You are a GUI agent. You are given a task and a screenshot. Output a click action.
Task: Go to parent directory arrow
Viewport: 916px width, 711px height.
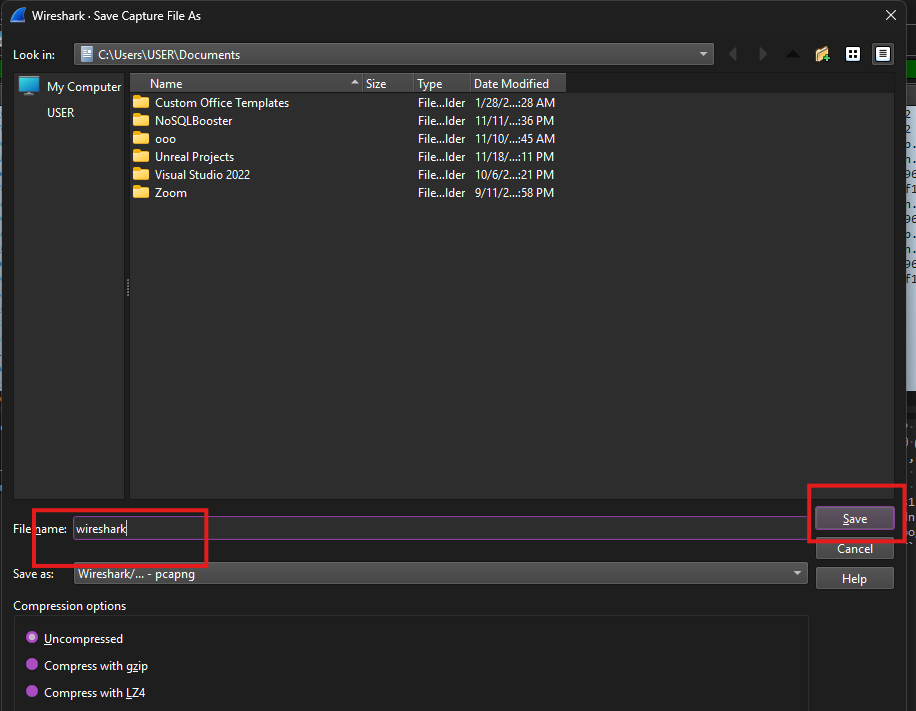pyautogui.click(x=793, y=54)
